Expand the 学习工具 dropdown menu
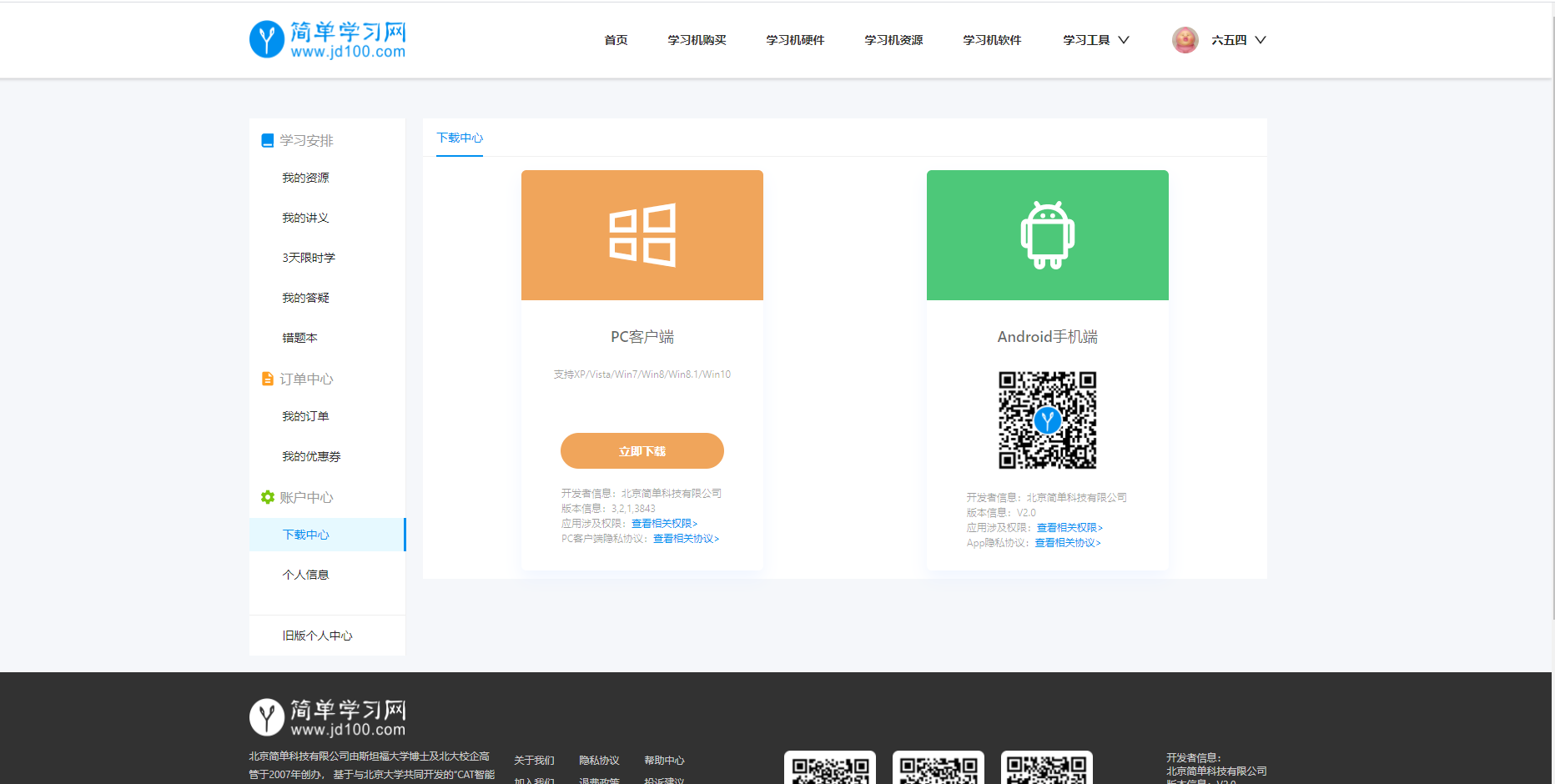 pos(1095,40)
